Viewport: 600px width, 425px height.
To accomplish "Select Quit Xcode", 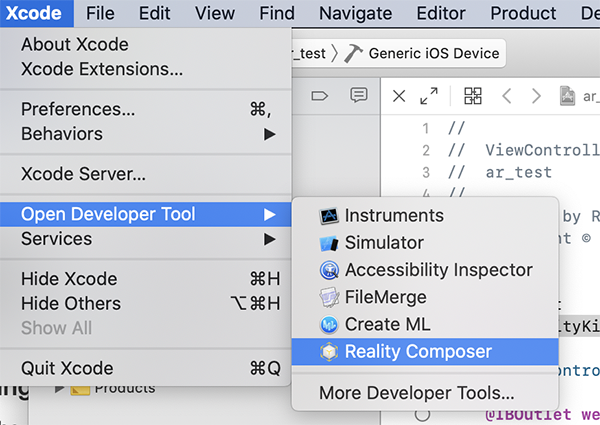I will (67, 368).
